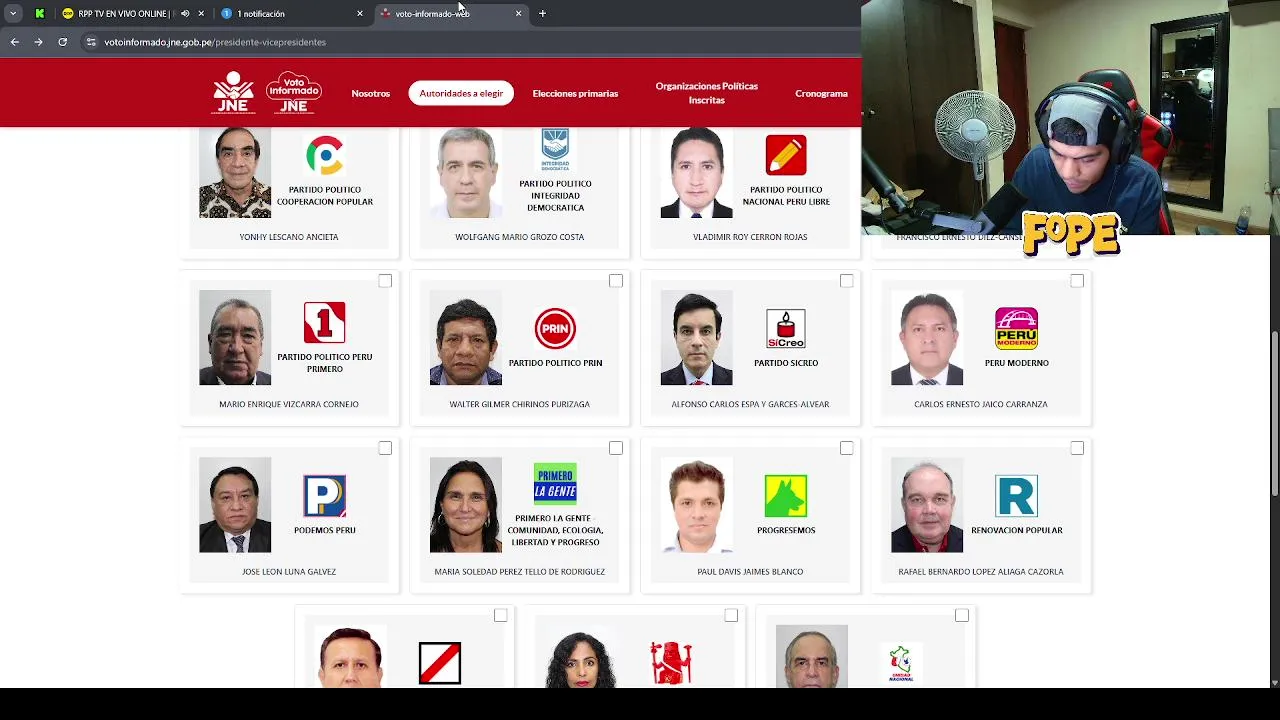Image resolution: width=1280 pixels, height=720 pixels.
Task: Click the JNE institutional logo in header
Action: coord(233,93)
